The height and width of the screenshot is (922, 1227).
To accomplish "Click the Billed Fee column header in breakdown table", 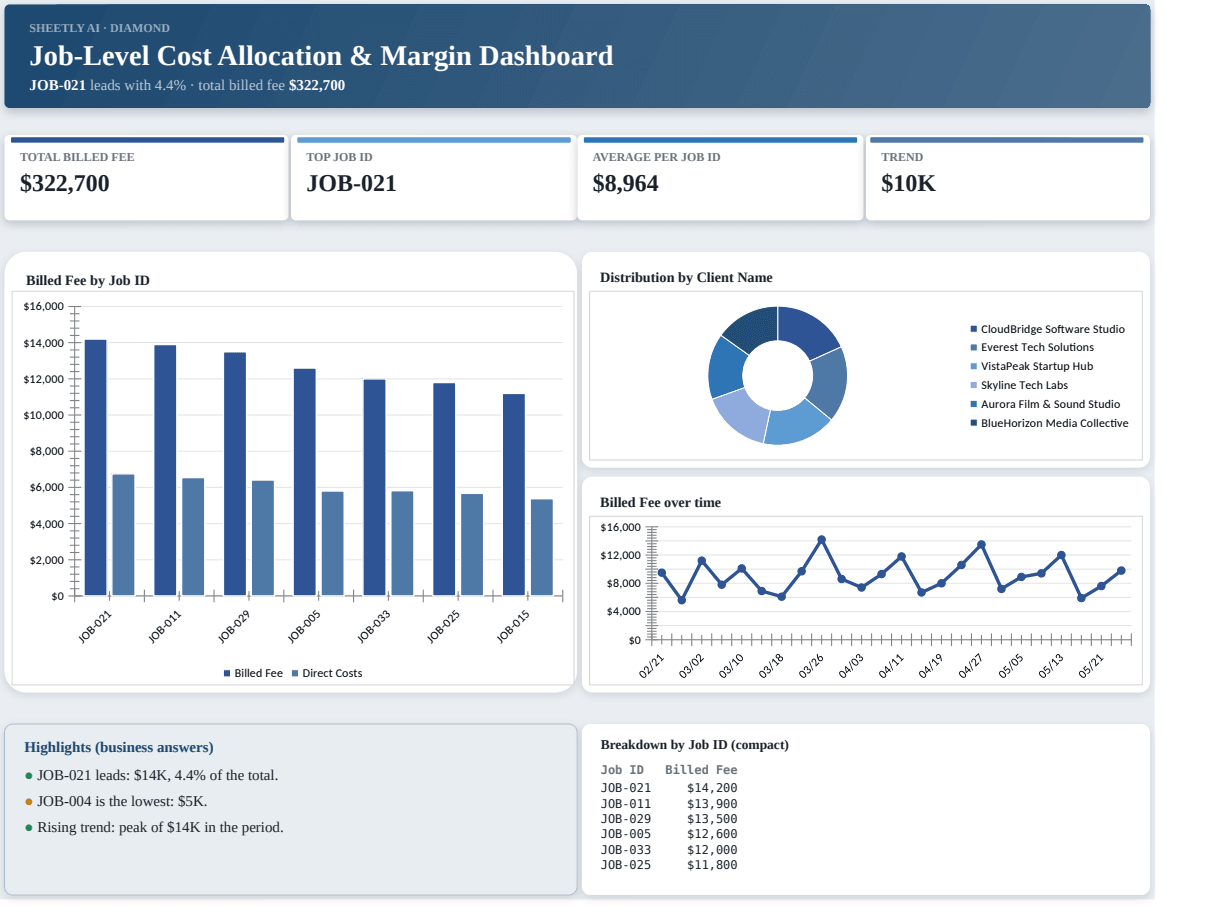I will 701,770.
